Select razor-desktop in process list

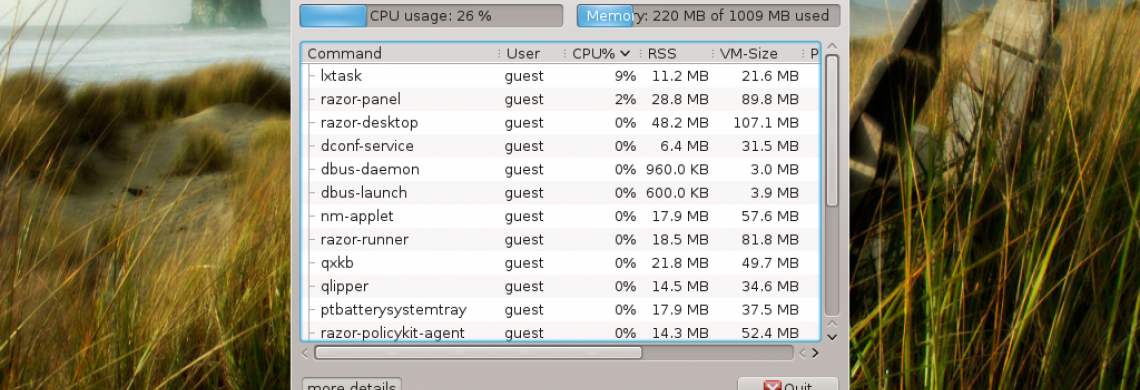pyautogui.click(x=561, y=122)
